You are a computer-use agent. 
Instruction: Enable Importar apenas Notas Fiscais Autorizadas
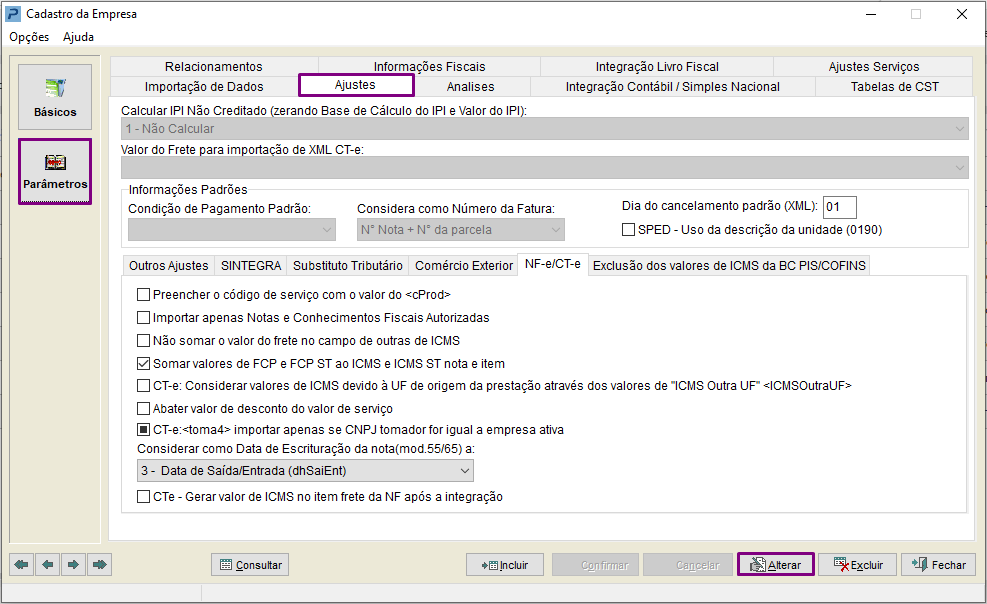coord(144,318)
